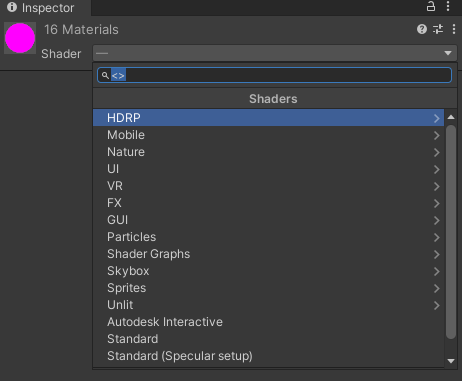This screenshot has height=381, width=462.
Task: Open the GUI shader category
Action: [268, 220]
